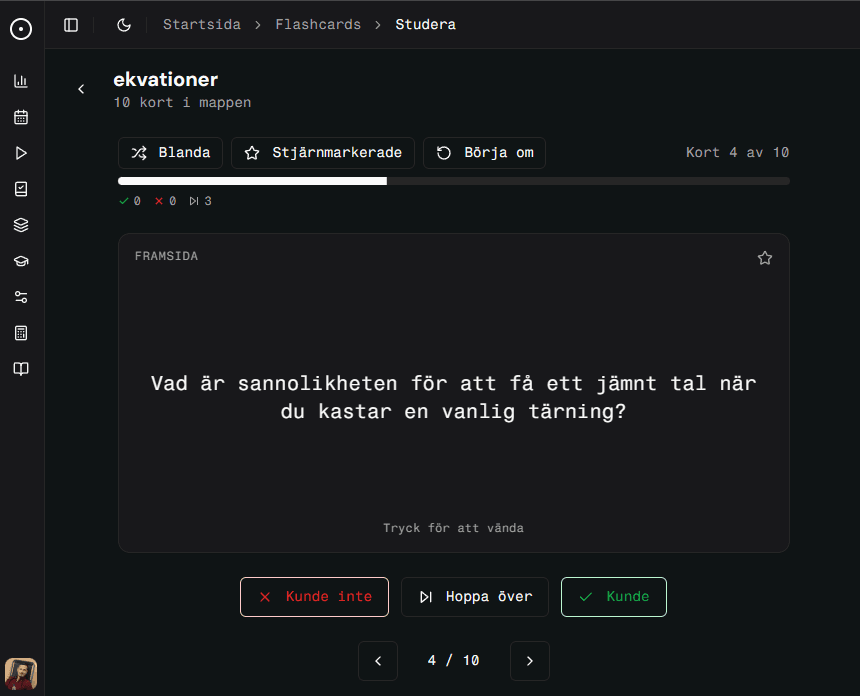Open the sliders settings sidebar icon
860x696 pixels.
pos(21,297)
